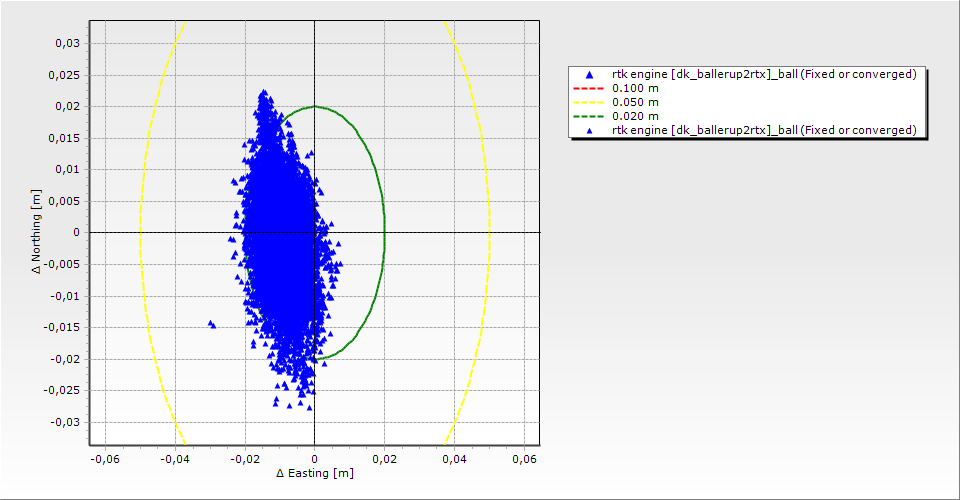The width and height of the screenshot is (960, 500).
Task: Click the Δ Northing [m] axis title
Action: coord(37,232)
